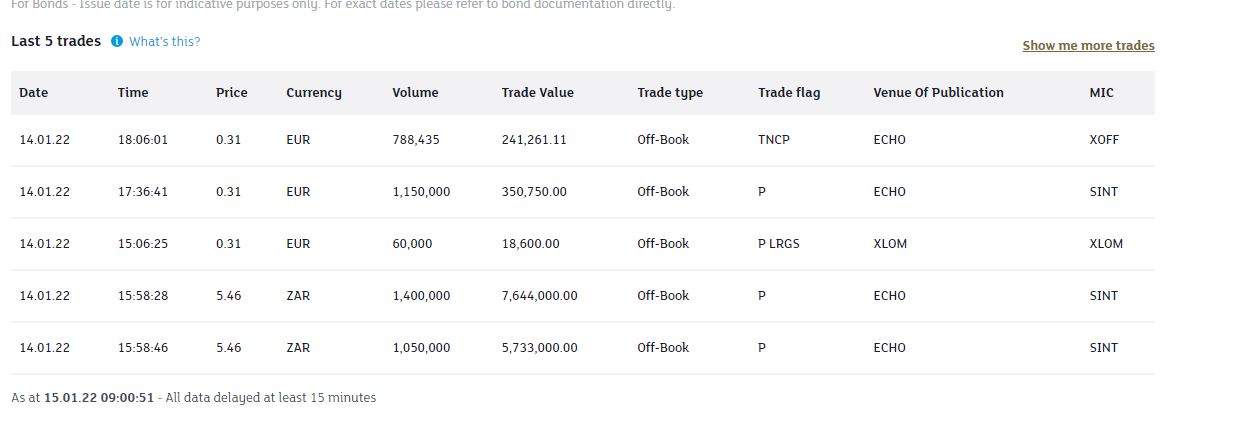
Task: Click the Venue Of Publication header
Action: [x=938, y=93]
